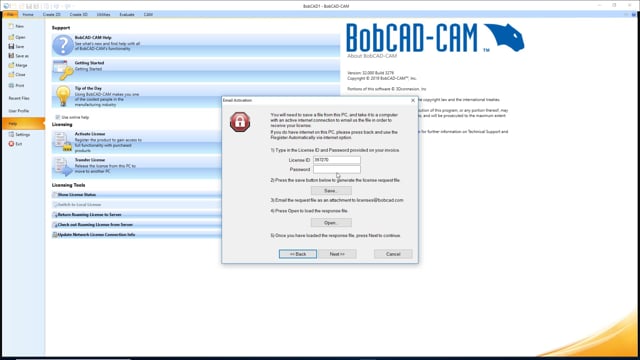Select the highlighted Help sidebar item
The image size is (640, 360).
coord(23,123)
